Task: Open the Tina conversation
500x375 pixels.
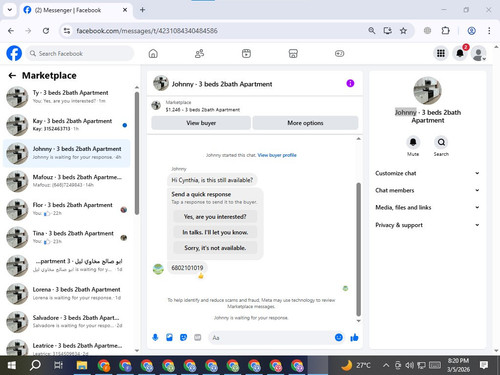Action: 67,237
